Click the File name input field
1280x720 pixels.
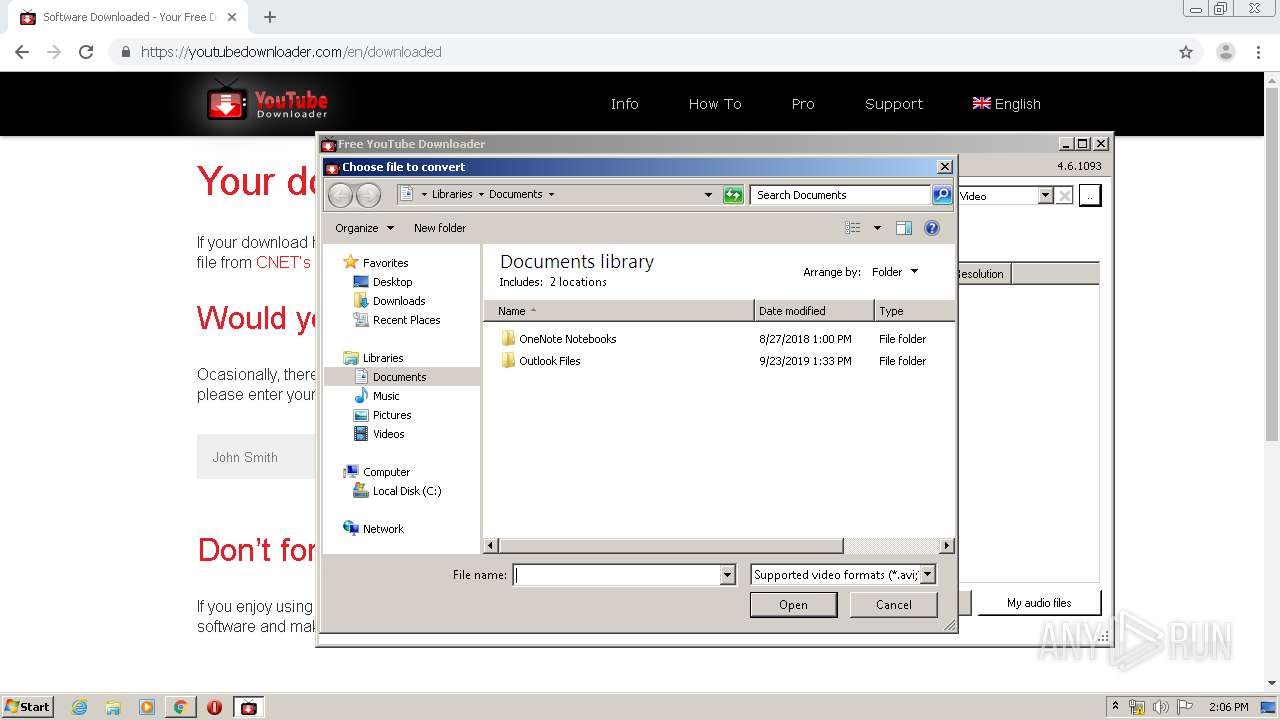(617, 575)
